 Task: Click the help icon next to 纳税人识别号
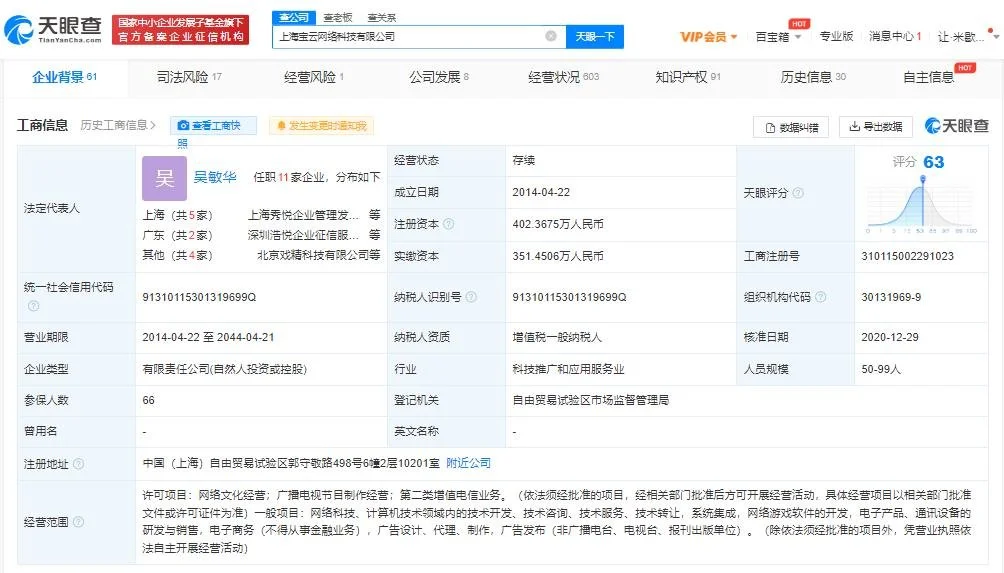pos(471,297)
